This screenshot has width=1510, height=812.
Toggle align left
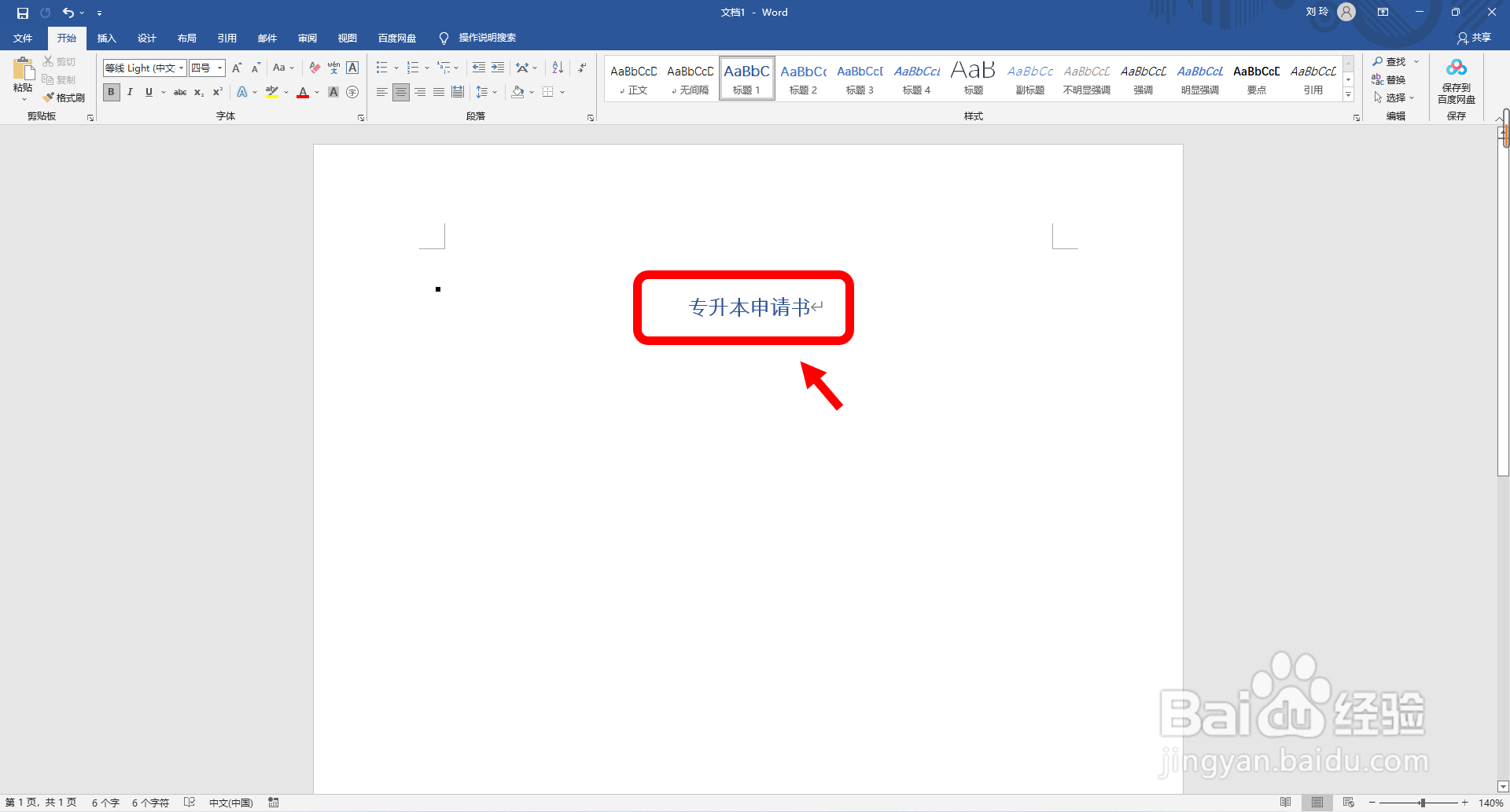(x=381, y=92)
